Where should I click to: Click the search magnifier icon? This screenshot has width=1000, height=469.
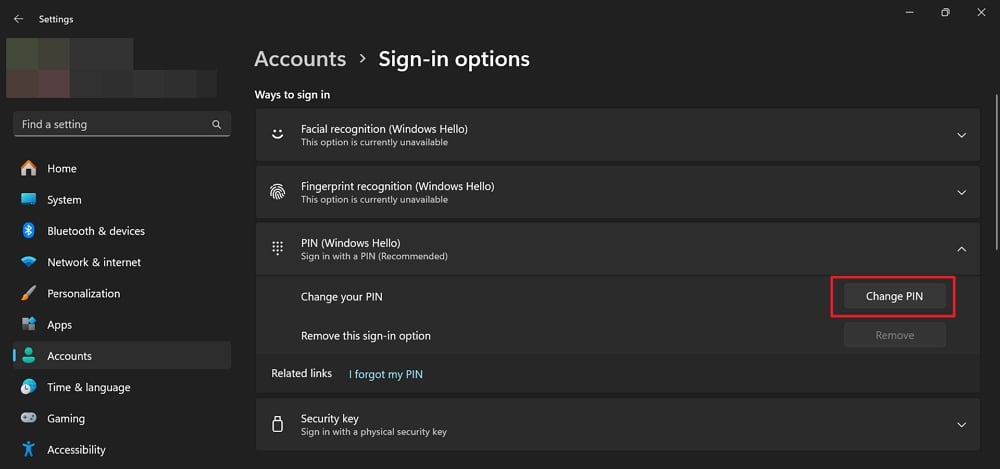(x=216, y=125)
